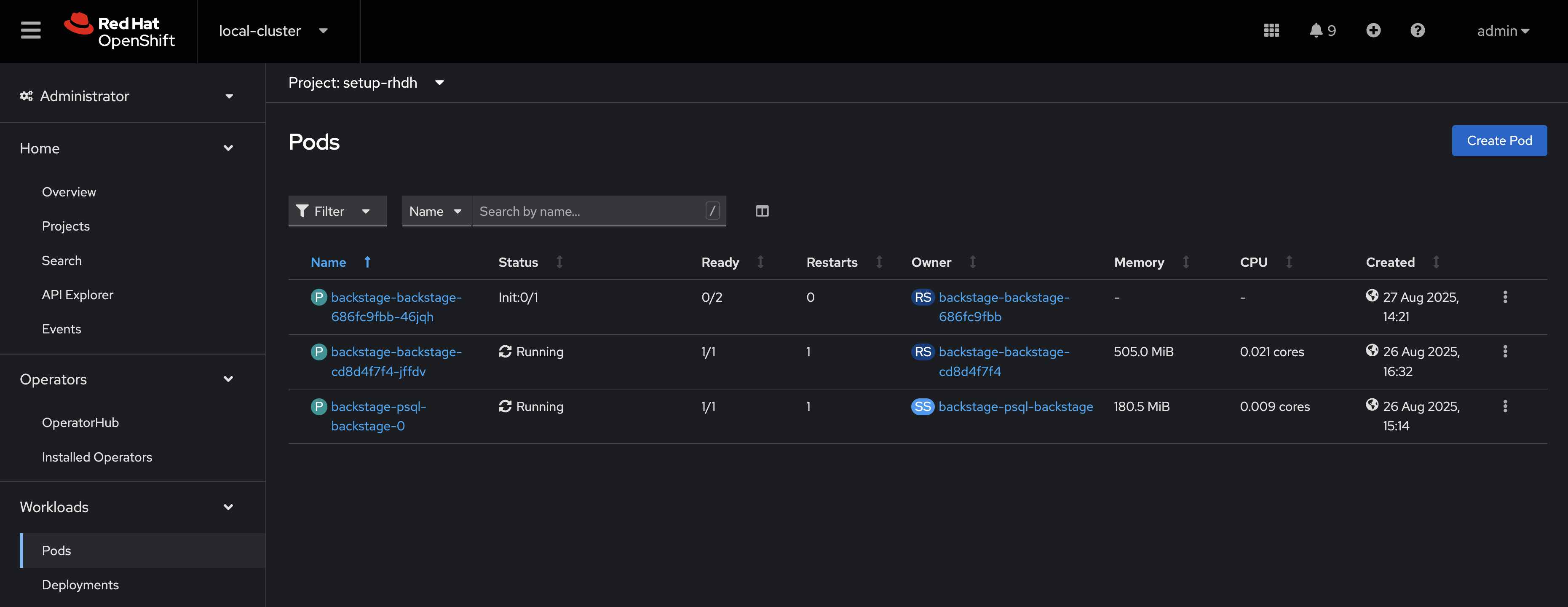Go to Deployments in the sidebar
The height and width of the screenshot is (607, 1568).
point(80,585)
